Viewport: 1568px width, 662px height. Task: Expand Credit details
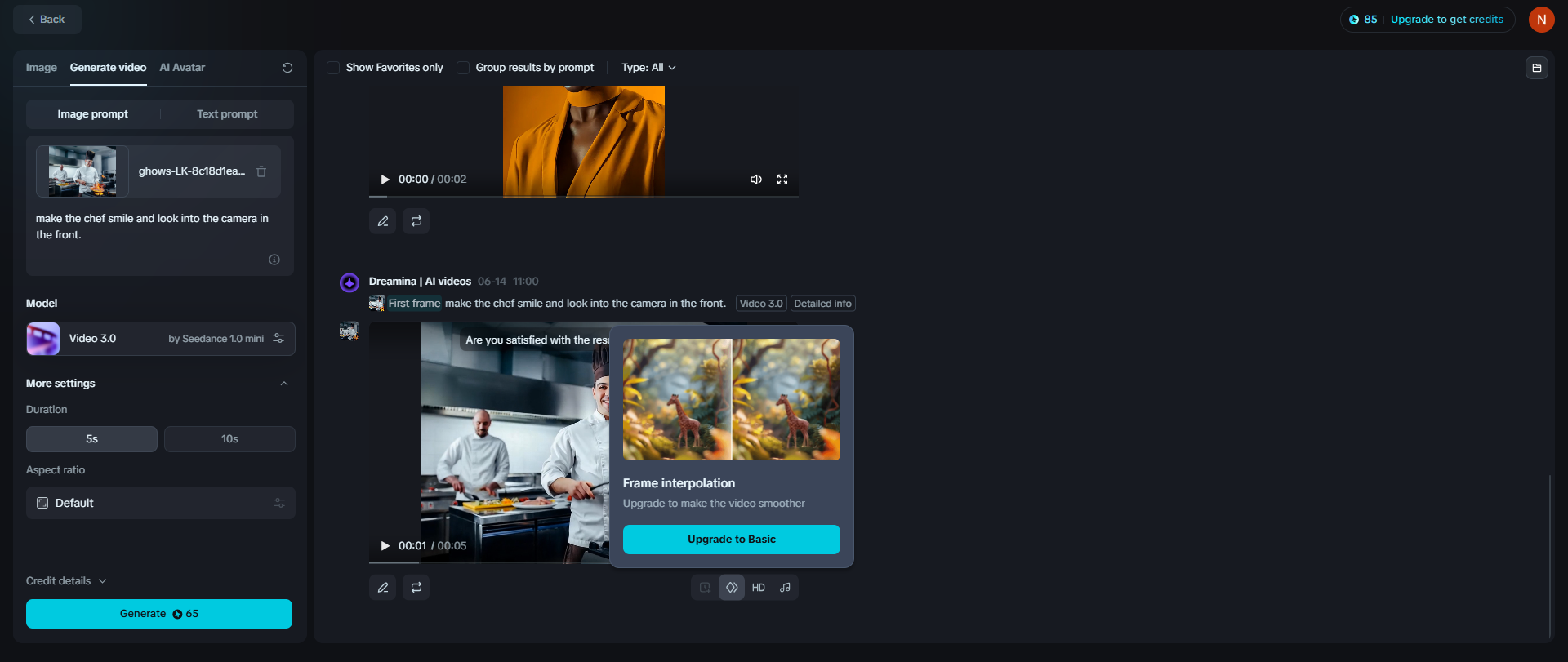(x=66, y=581)
